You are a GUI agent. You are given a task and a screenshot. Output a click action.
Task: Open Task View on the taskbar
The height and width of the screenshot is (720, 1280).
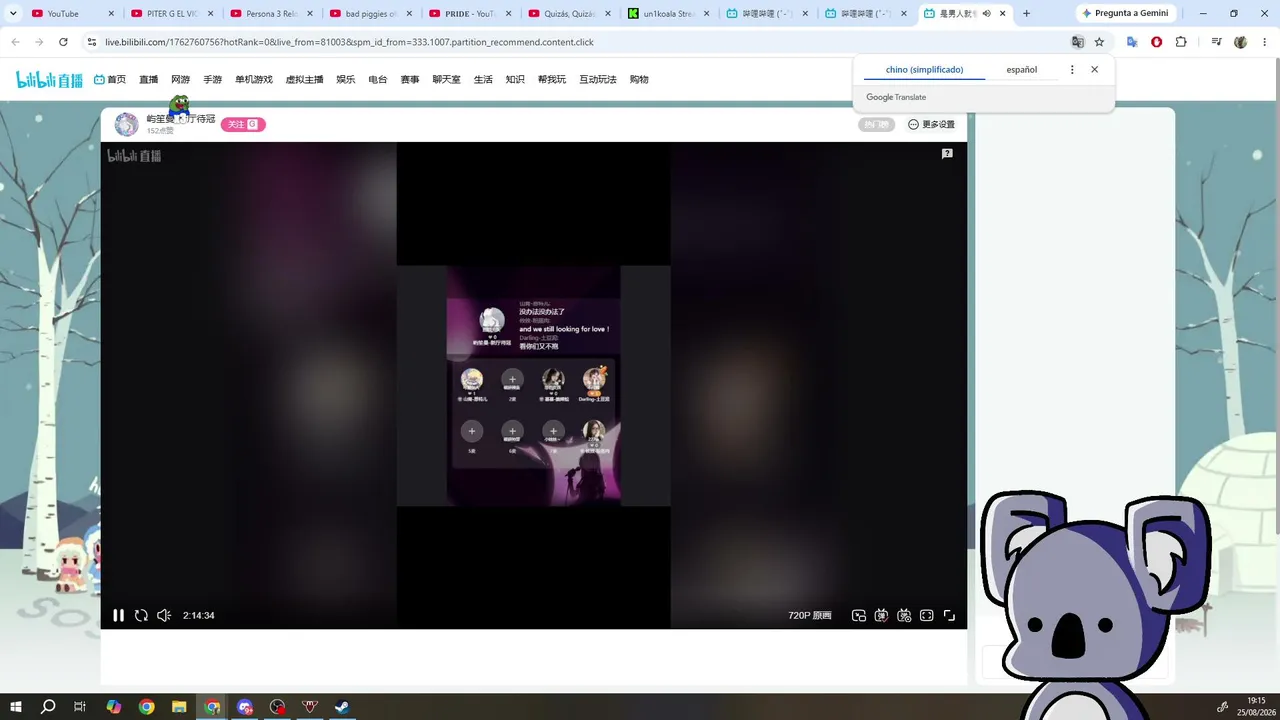80,707
